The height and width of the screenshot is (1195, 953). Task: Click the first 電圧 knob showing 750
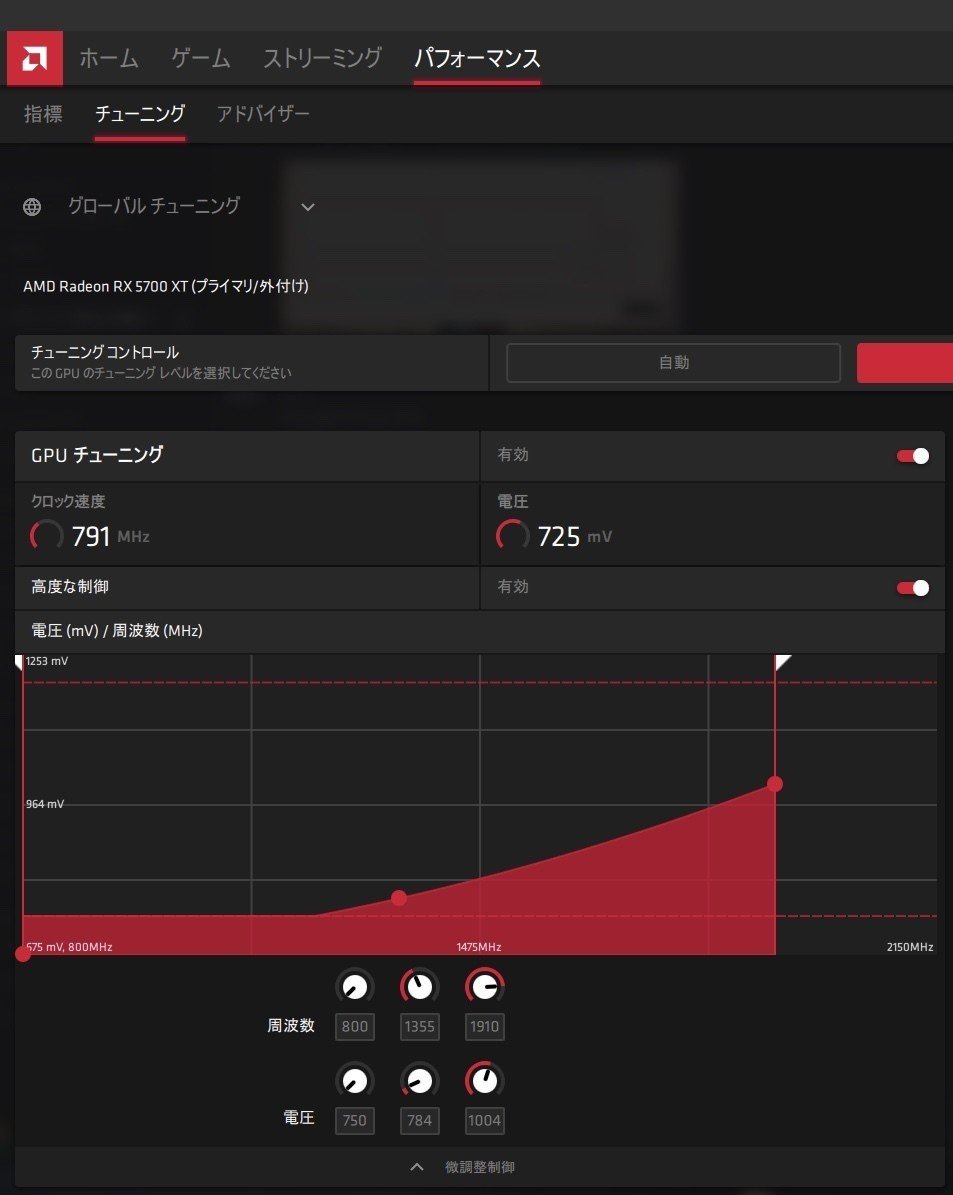pyautogui.click(x=354, y=1080)
